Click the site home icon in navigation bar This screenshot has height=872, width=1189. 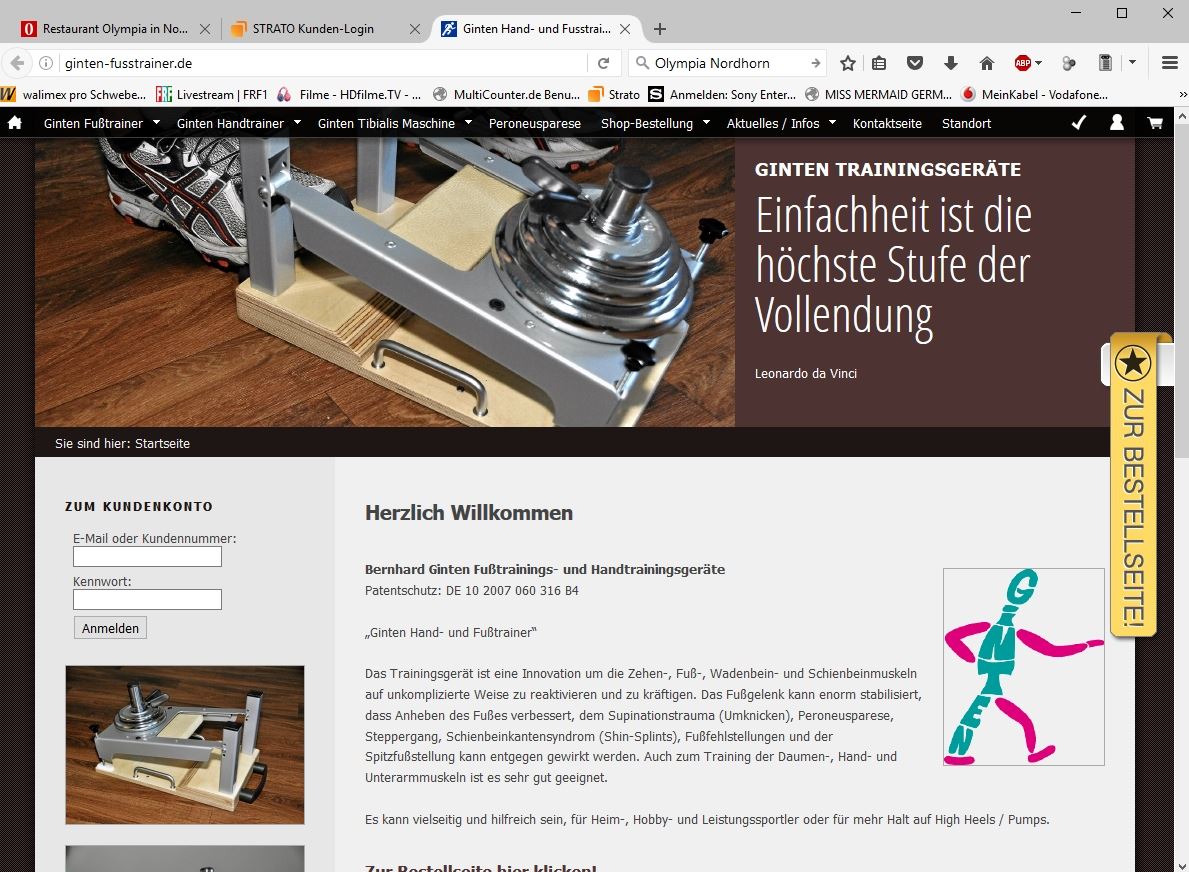coord(15,123)
